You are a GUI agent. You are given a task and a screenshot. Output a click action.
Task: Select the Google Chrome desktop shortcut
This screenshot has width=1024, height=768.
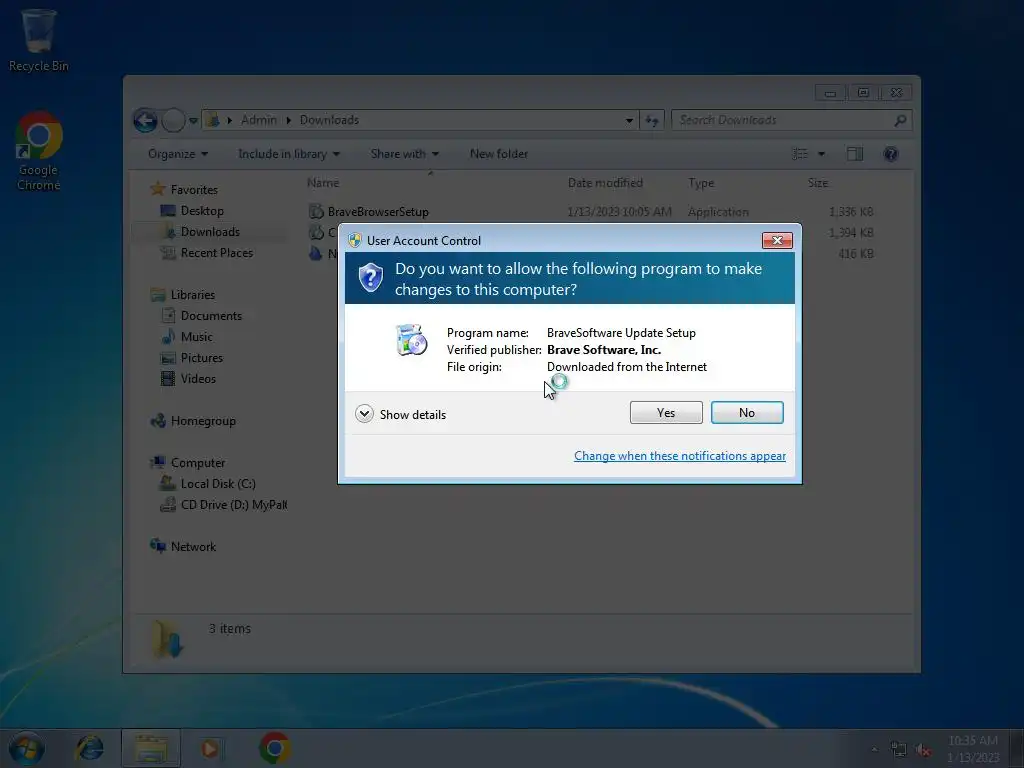coord(39,151)
